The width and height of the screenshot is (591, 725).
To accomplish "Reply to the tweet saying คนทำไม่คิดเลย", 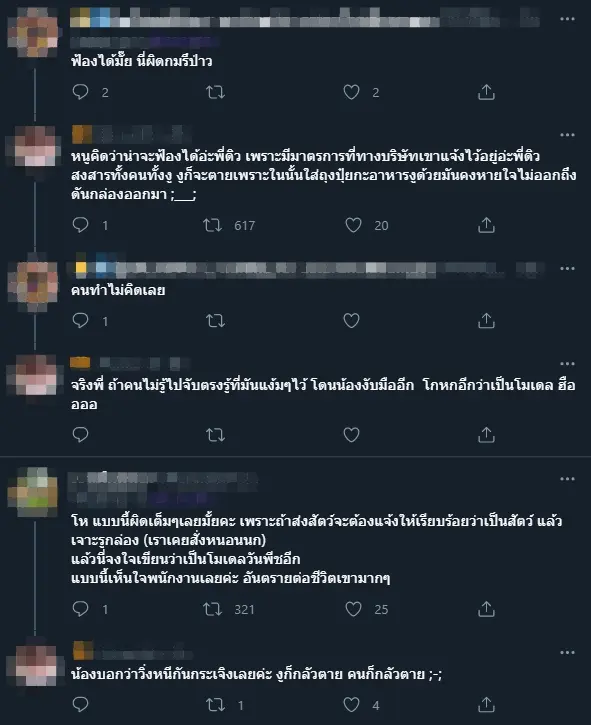I will 80,320.
